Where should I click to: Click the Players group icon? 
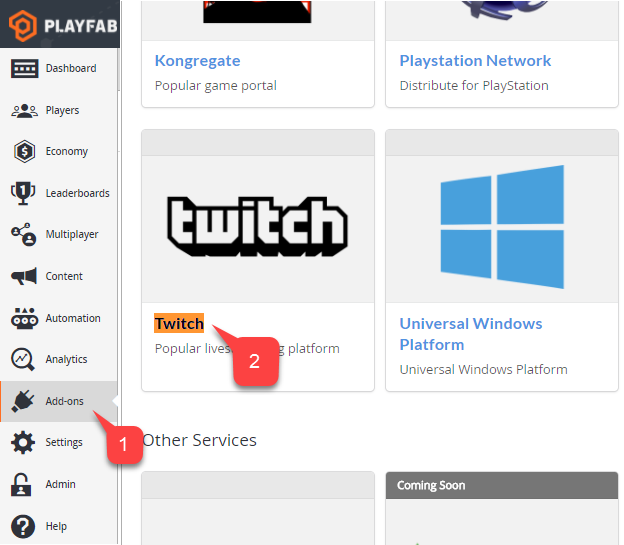[x=24, y=110]
